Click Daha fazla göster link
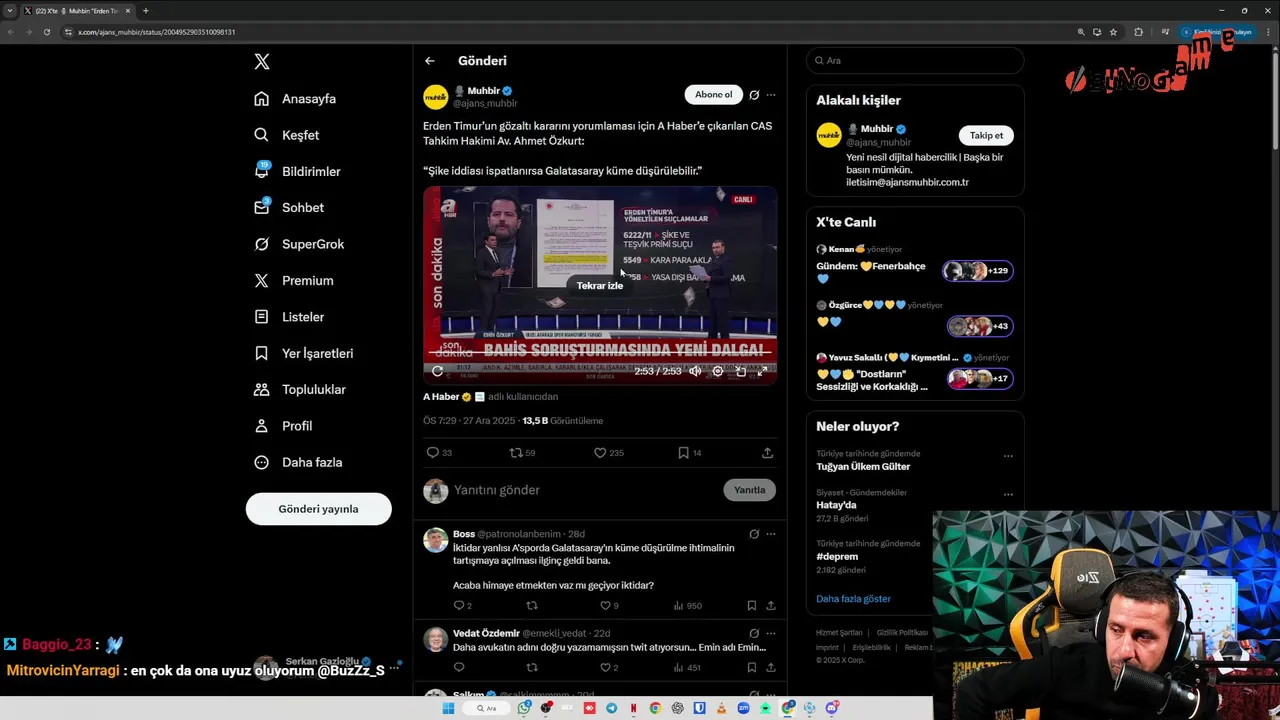 click(853, 599)
